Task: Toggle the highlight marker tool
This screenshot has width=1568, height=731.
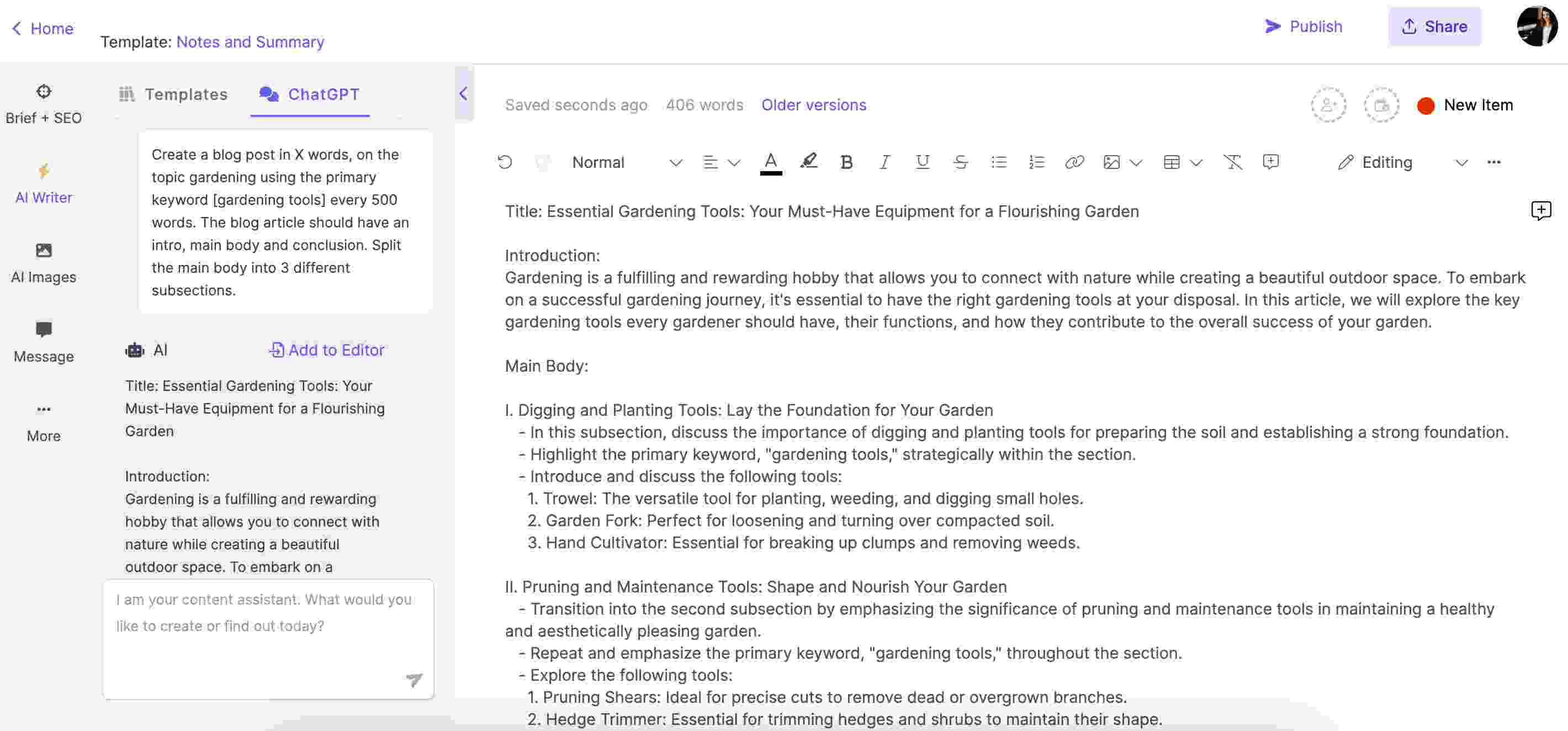Action: 809,161
